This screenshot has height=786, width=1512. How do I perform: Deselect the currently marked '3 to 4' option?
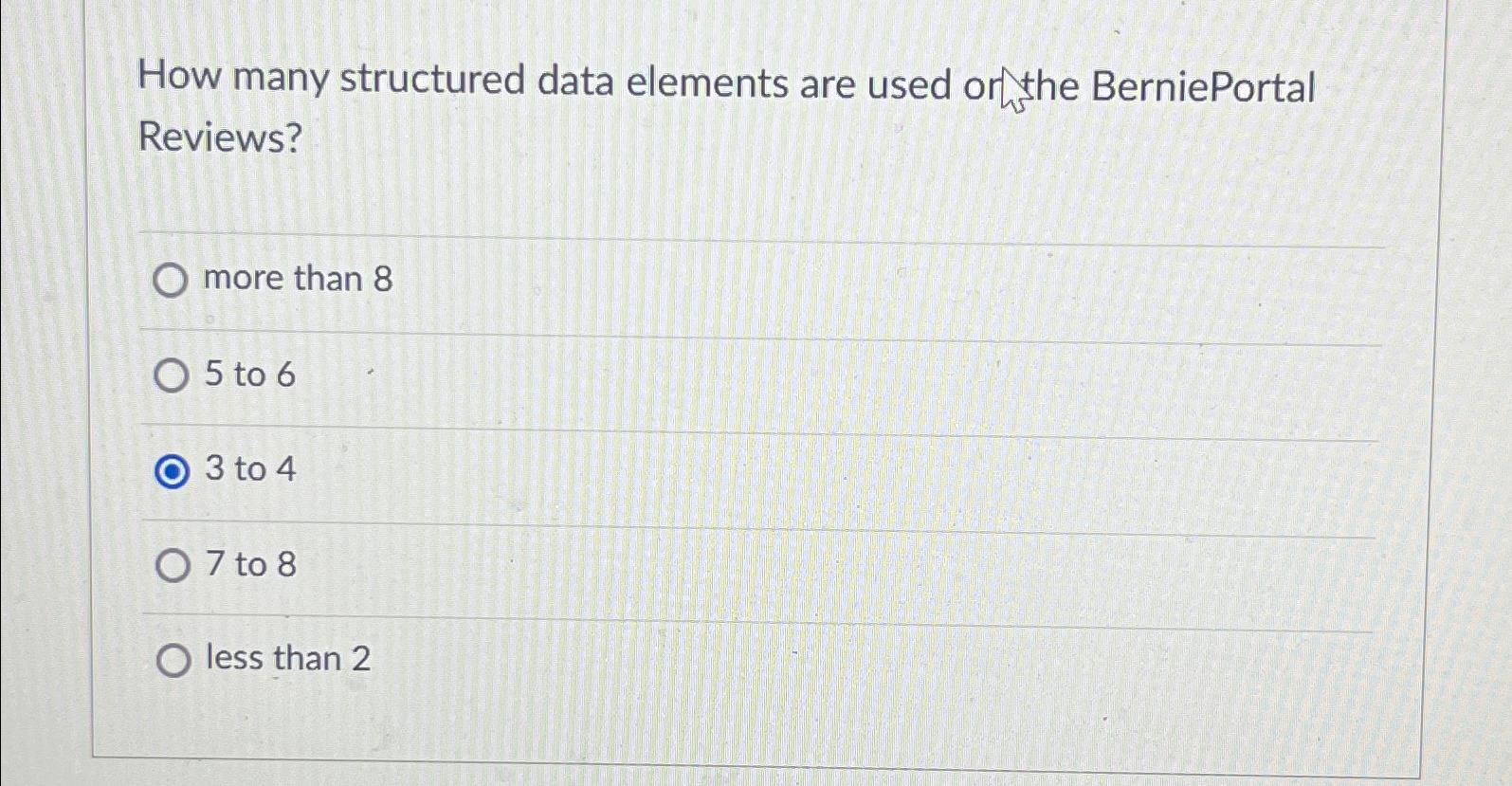[172, 470]
